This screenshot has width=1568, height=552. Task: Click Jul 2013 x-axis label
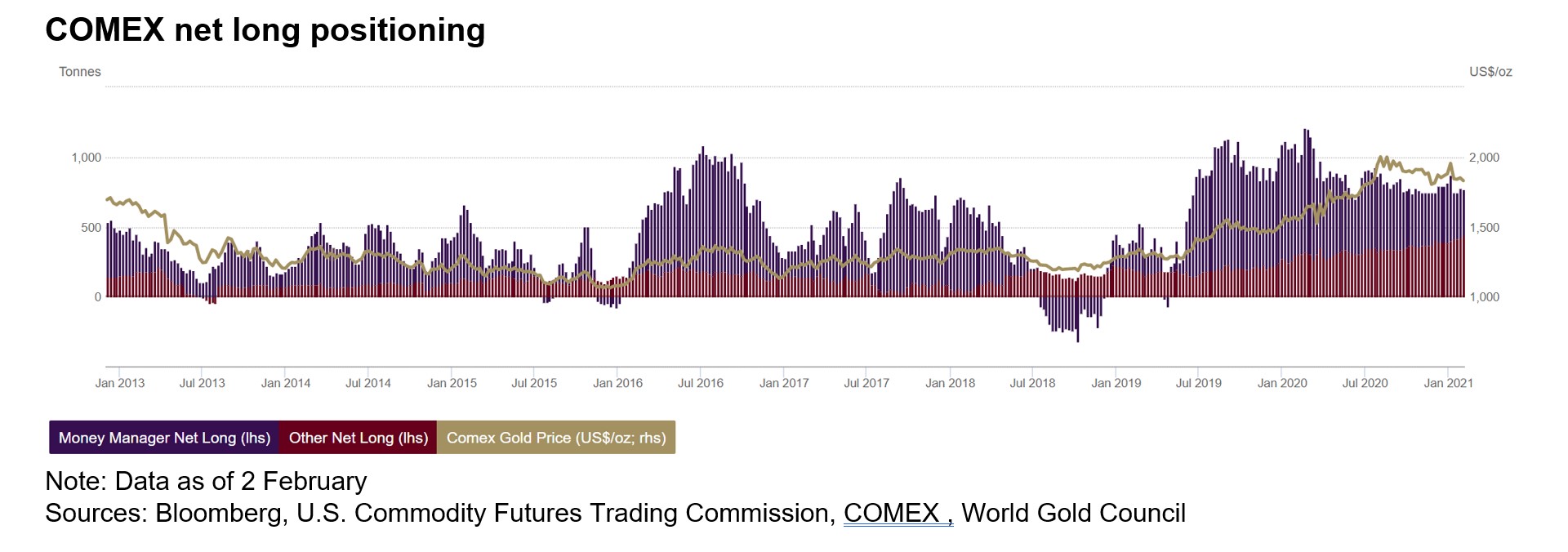[203, 383]
